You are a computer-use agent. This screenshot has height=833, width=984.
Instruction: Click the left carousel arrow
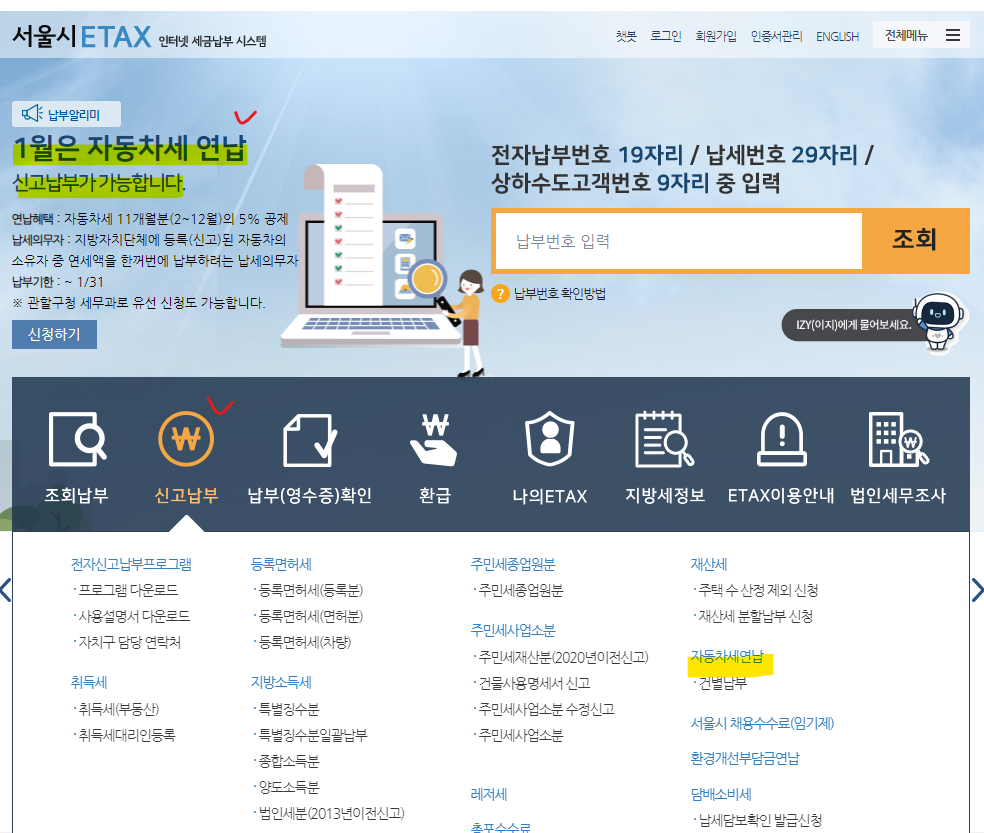pyautogui.click(x=8, y=589)
